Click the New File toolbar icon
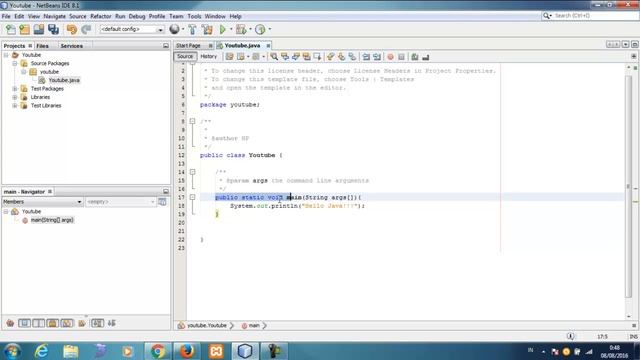The width and height of the screenshot is (640, 360). coord(11,29)
